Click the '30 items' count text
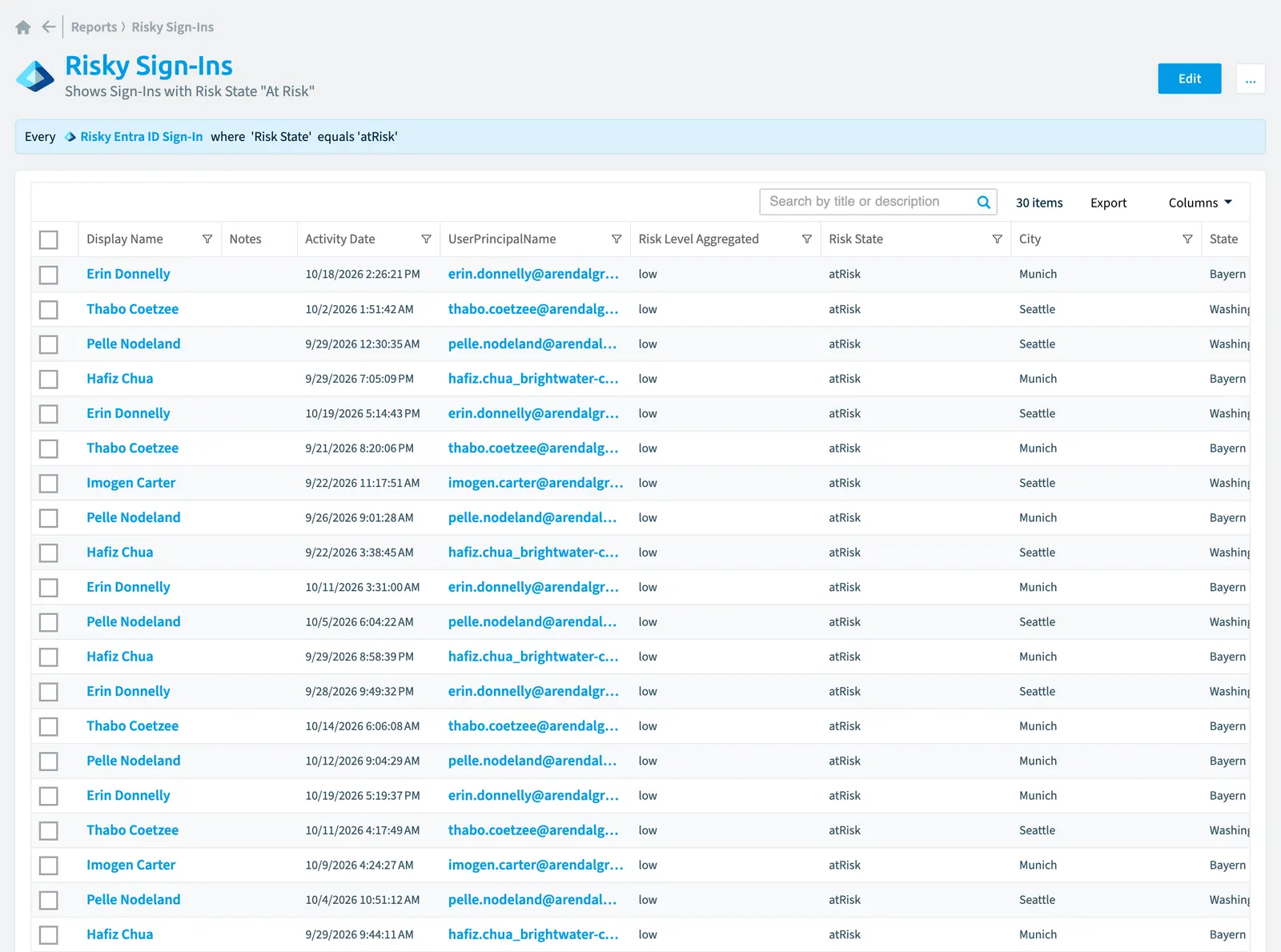 [x=1039, y=203]
